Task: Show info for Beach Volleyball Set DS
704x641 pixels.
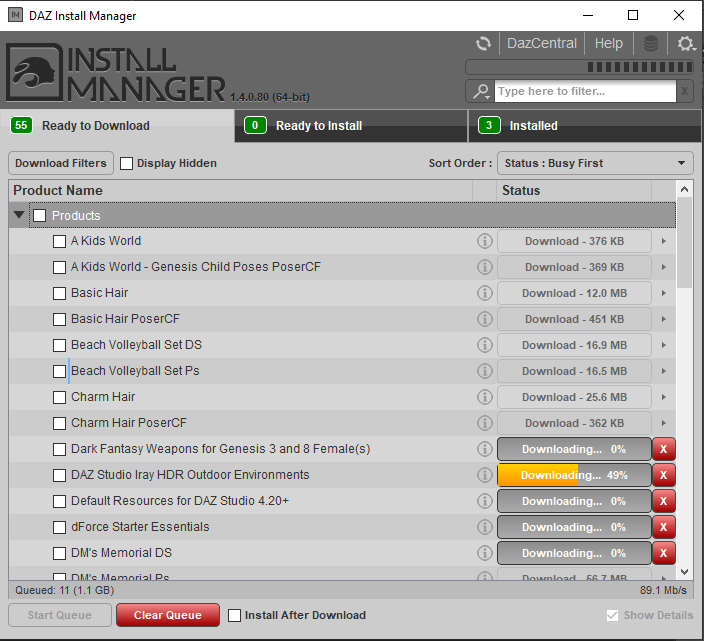Action: coord(484,345)
